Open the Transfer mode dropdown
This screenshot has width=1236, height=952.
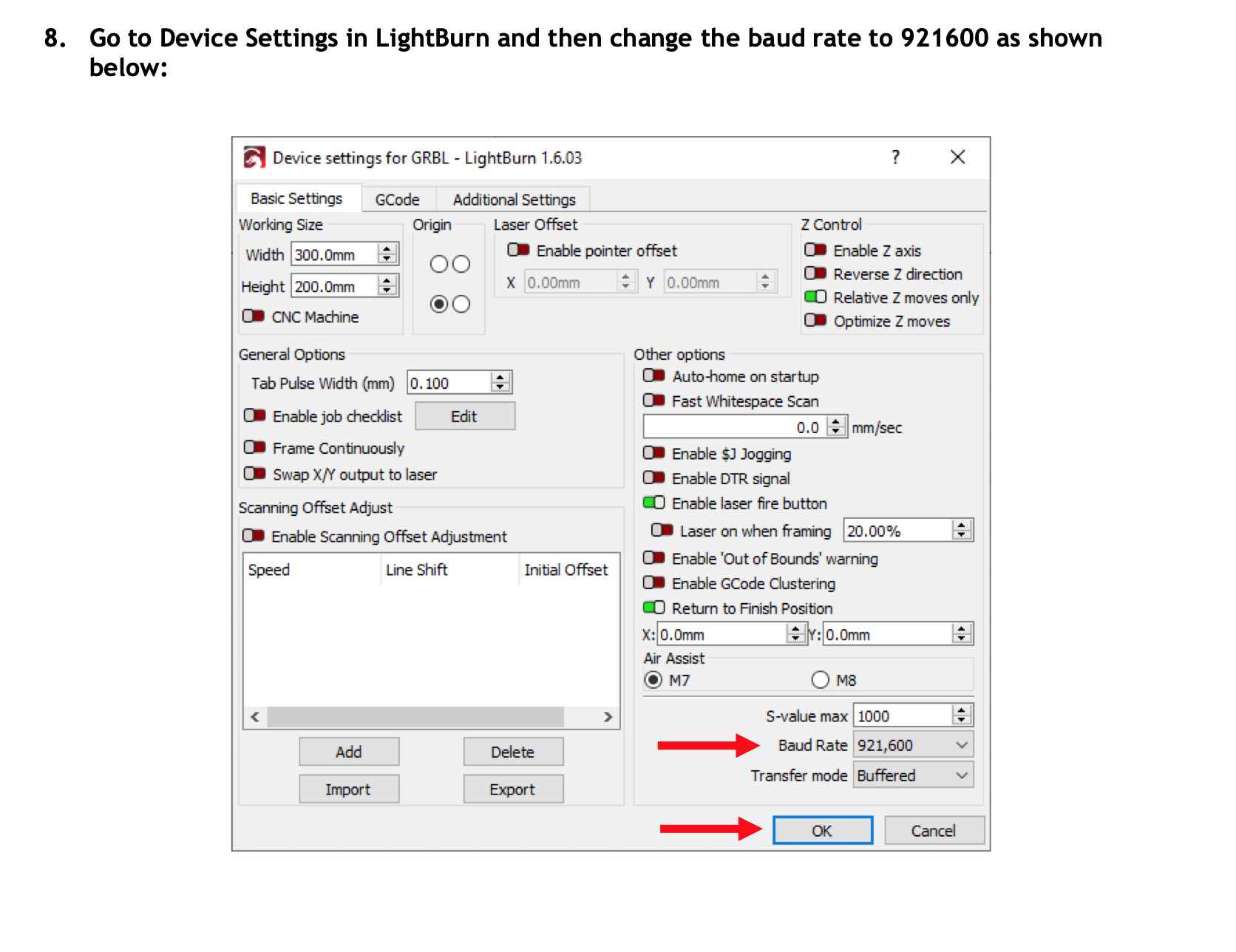coord(914,775)
